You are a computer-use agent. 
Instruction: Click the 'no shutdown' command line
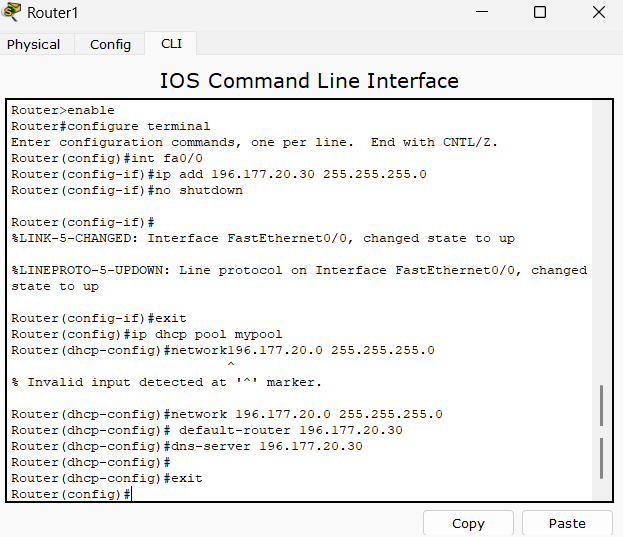(127, 190)
